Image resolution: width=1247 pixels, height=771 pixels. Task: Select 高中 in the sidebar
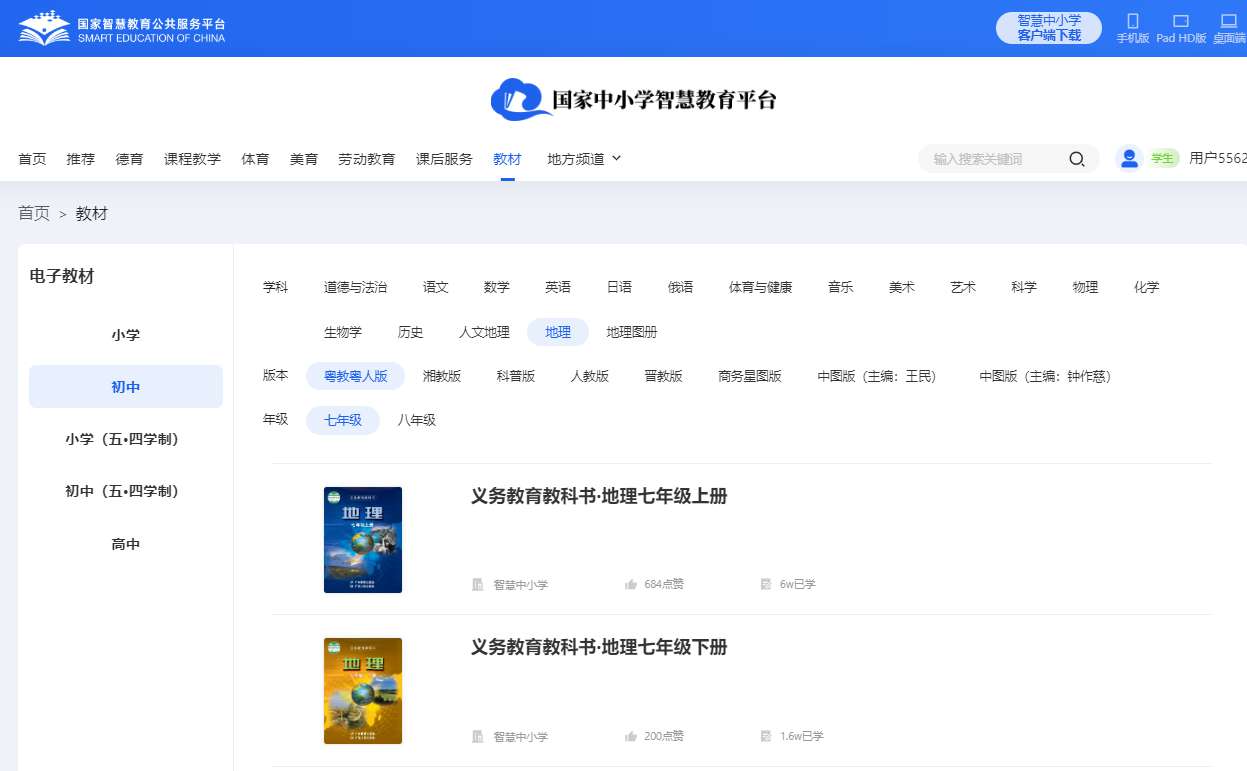tap(126, 544)
